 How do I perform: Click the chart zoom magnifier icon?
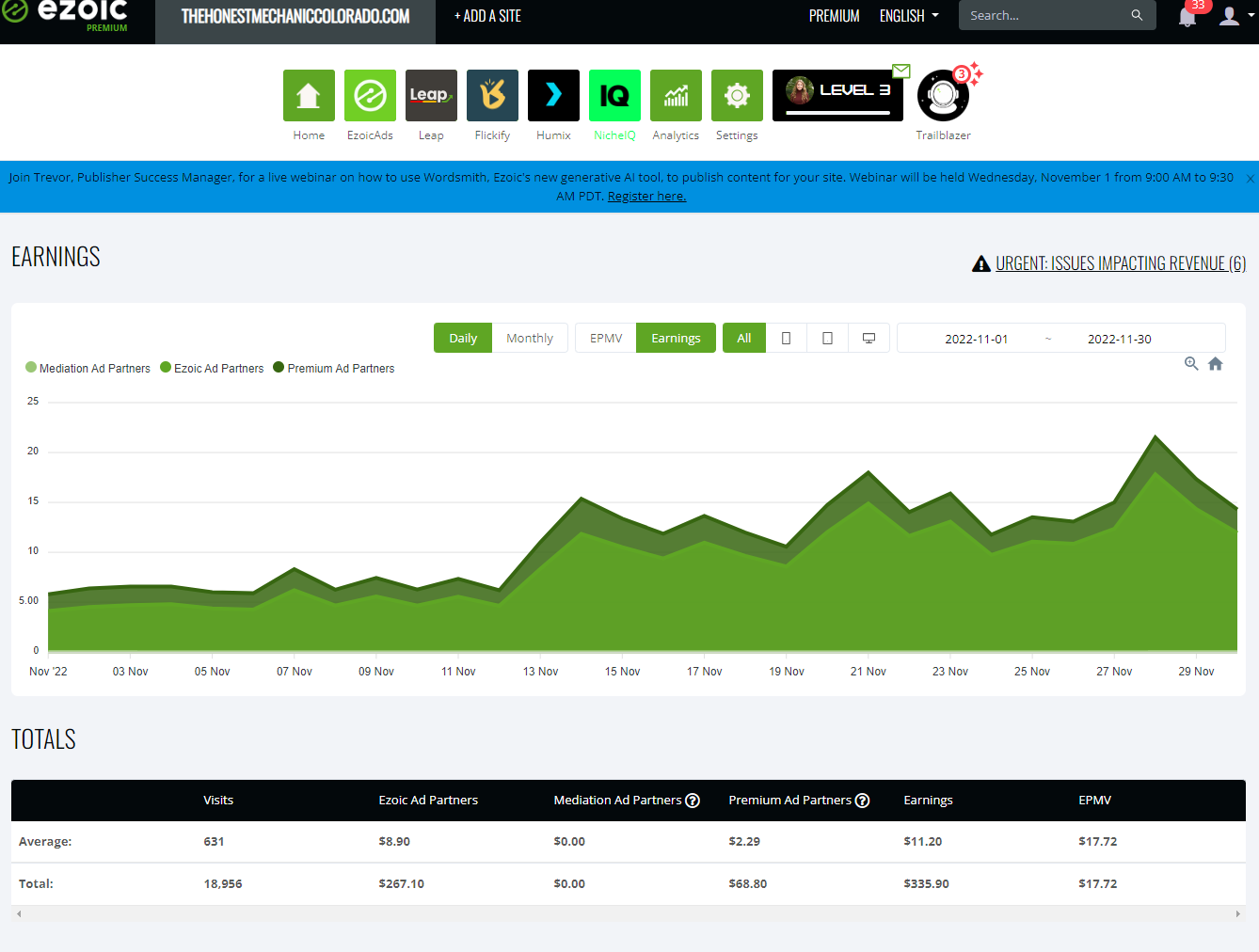[1191, 364]
